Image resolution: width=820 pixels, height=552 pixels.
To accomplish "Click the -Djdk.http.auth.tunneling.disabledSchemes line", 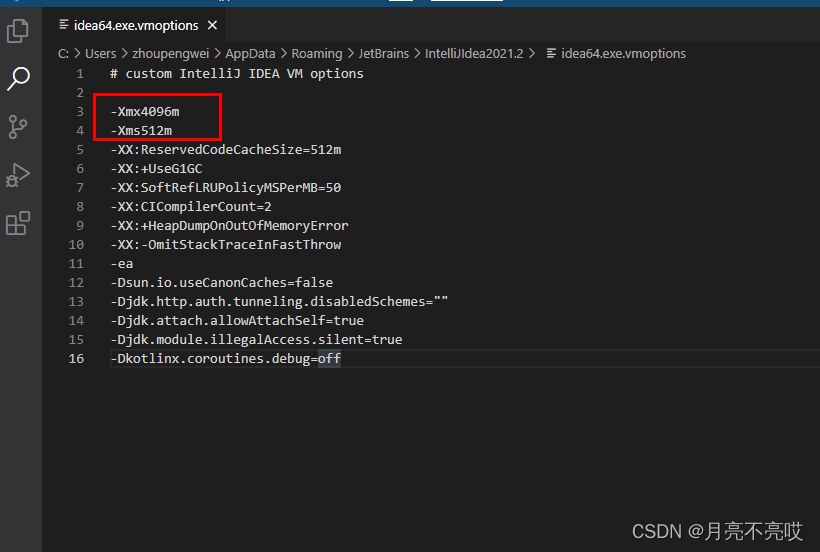I will click(279, 302).
